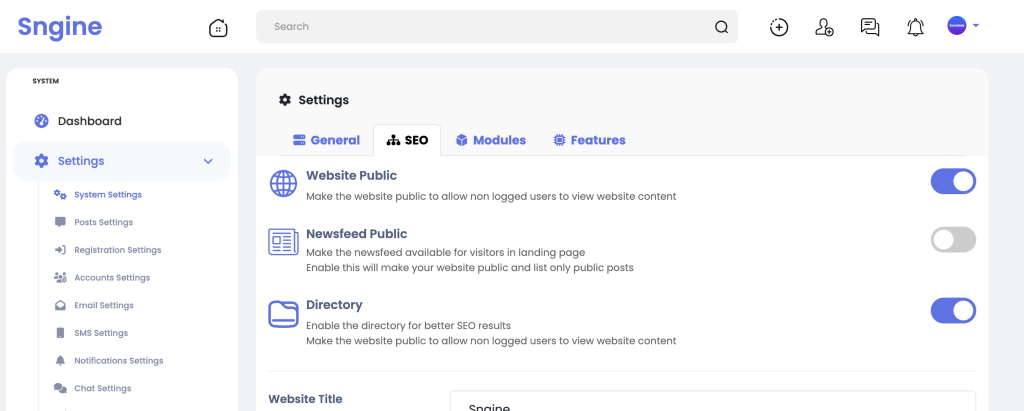This screenshot has width=1024, height=411.
Task: Open System Settings link
Action: pyautogui.click(x=108, y=195)
